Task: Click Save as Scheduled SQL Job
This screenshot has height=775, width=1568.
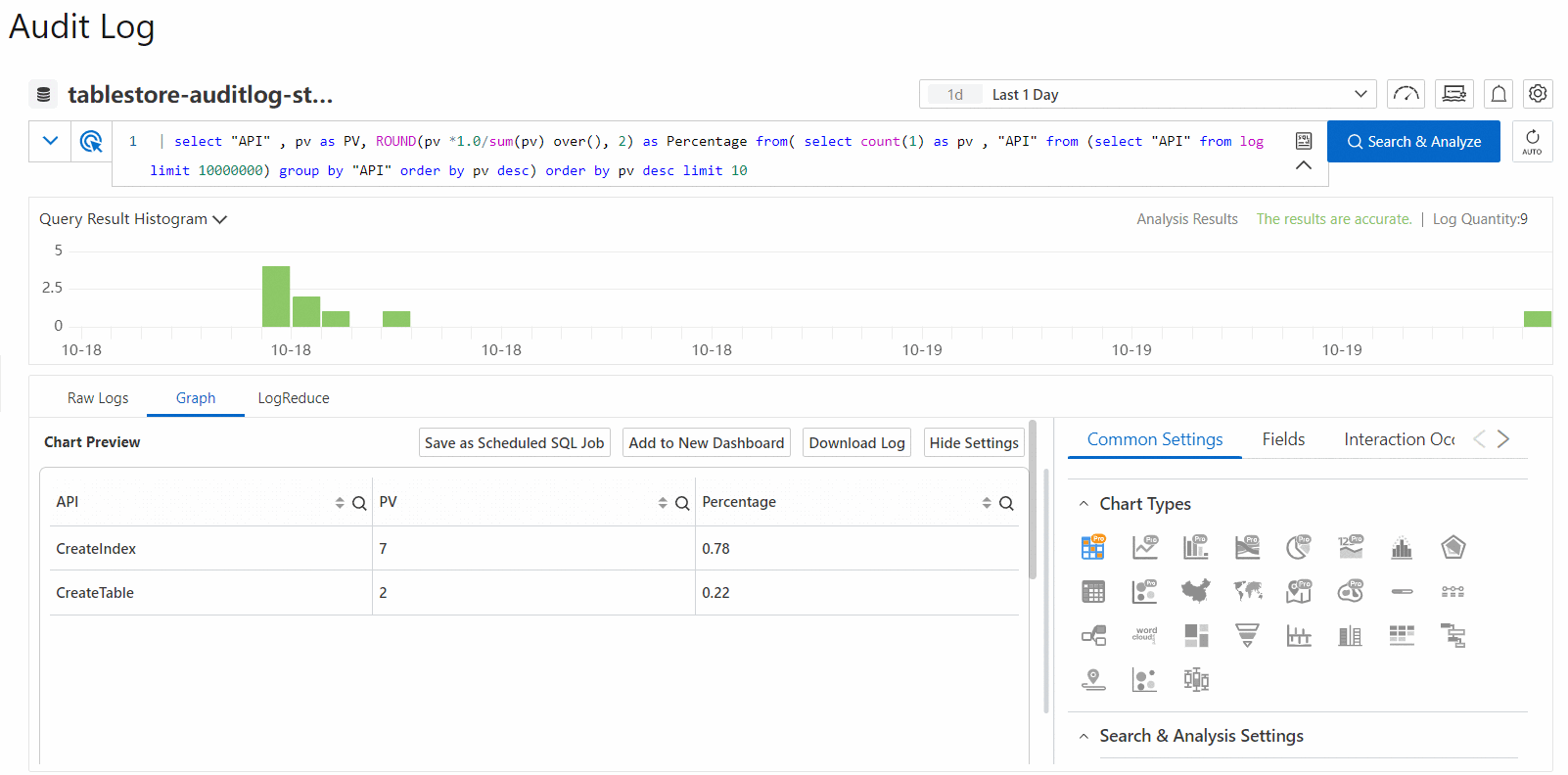Action: pos(514,442)
